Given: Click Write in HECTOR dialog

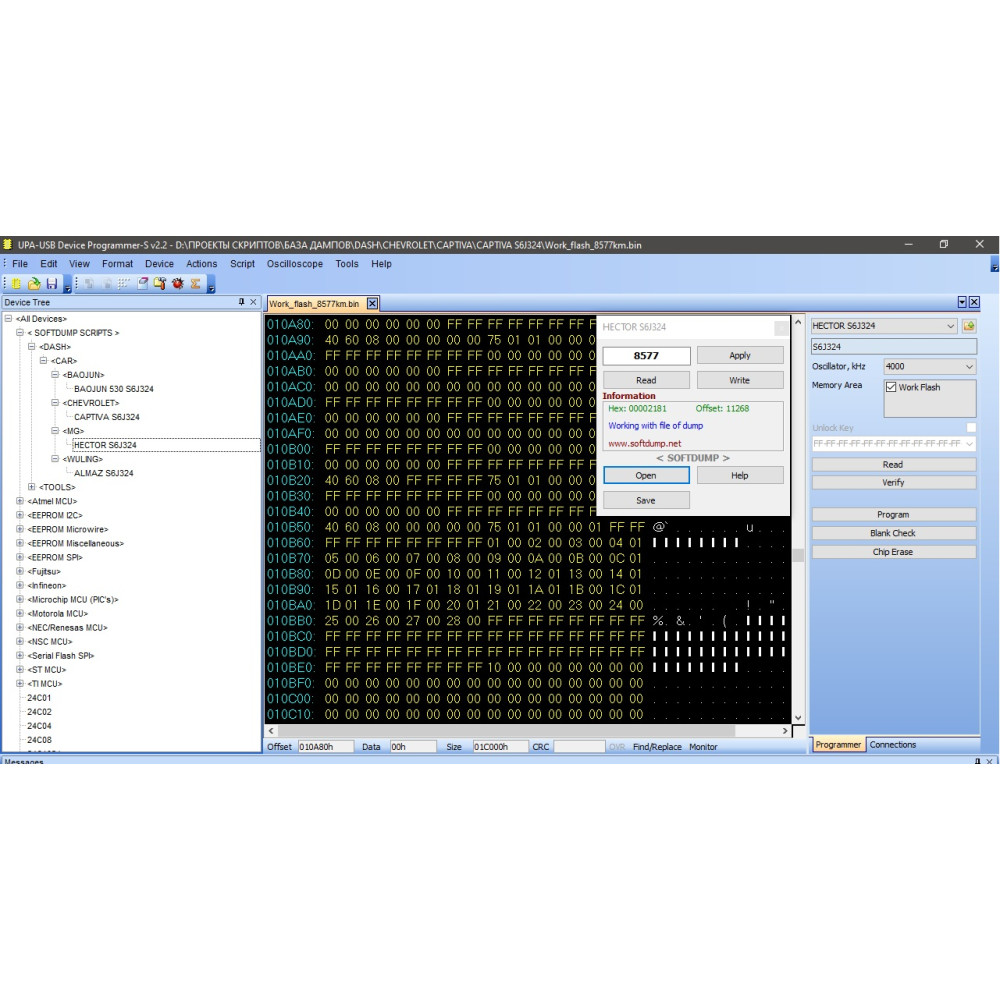Looking at the screenshot, I should pos(740,380).
